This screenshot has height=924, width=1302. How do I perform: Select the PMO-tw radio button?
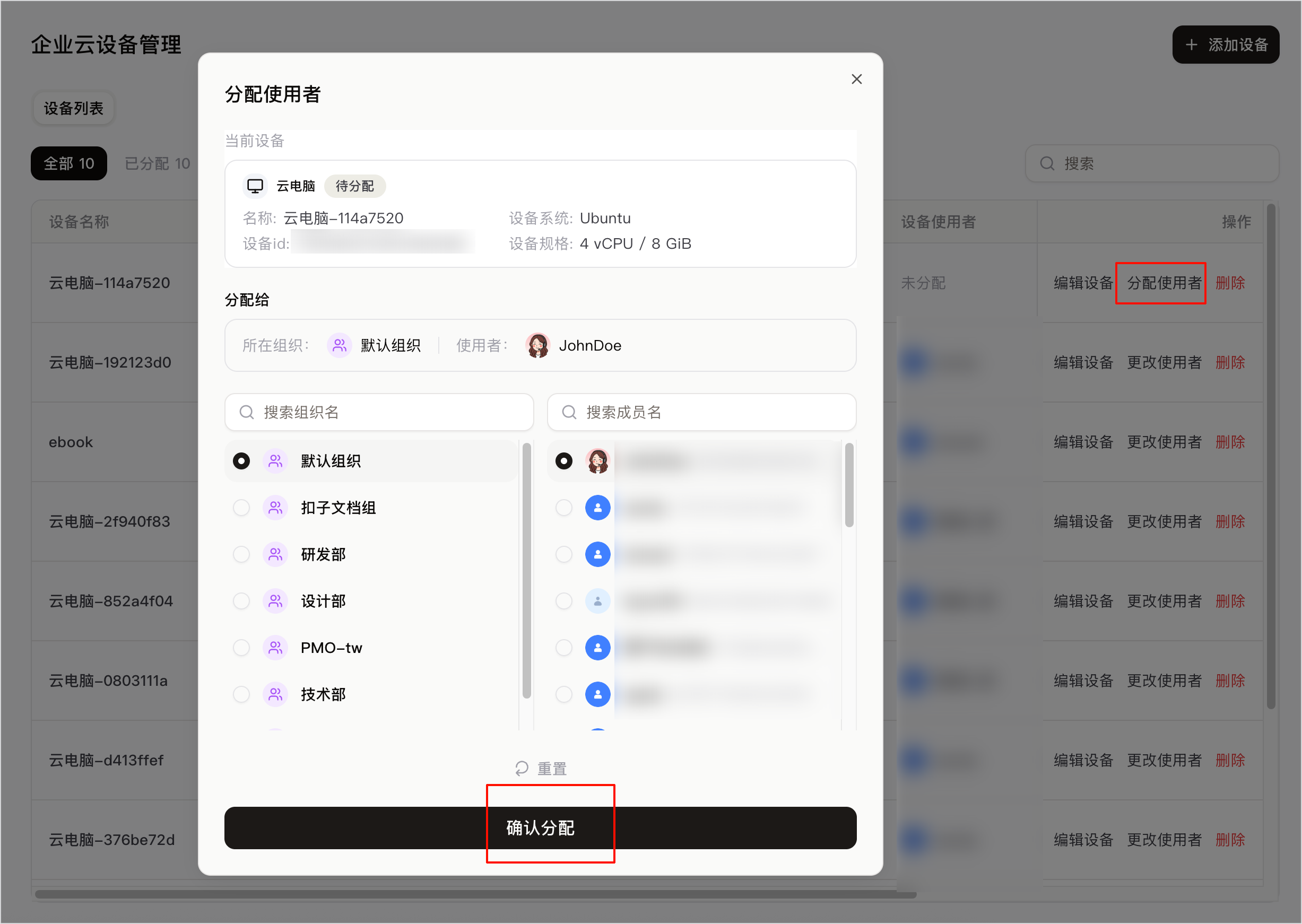[241, 648]
